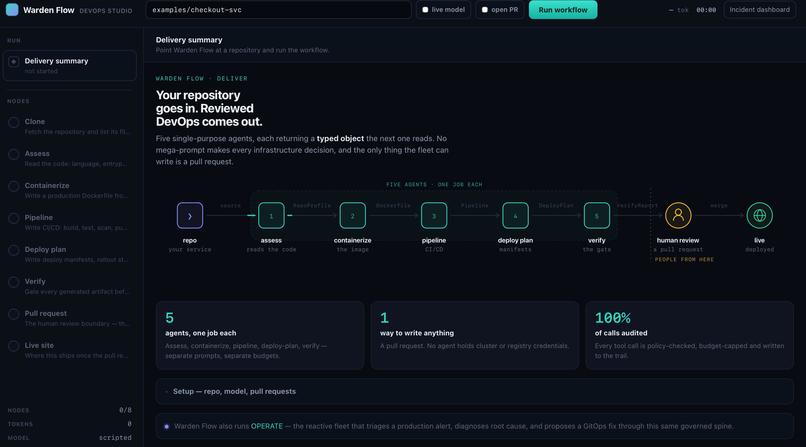
Task: Click the FIVE AGENTS · ONE JOB EACH label
Action: (x=434, y=184)
